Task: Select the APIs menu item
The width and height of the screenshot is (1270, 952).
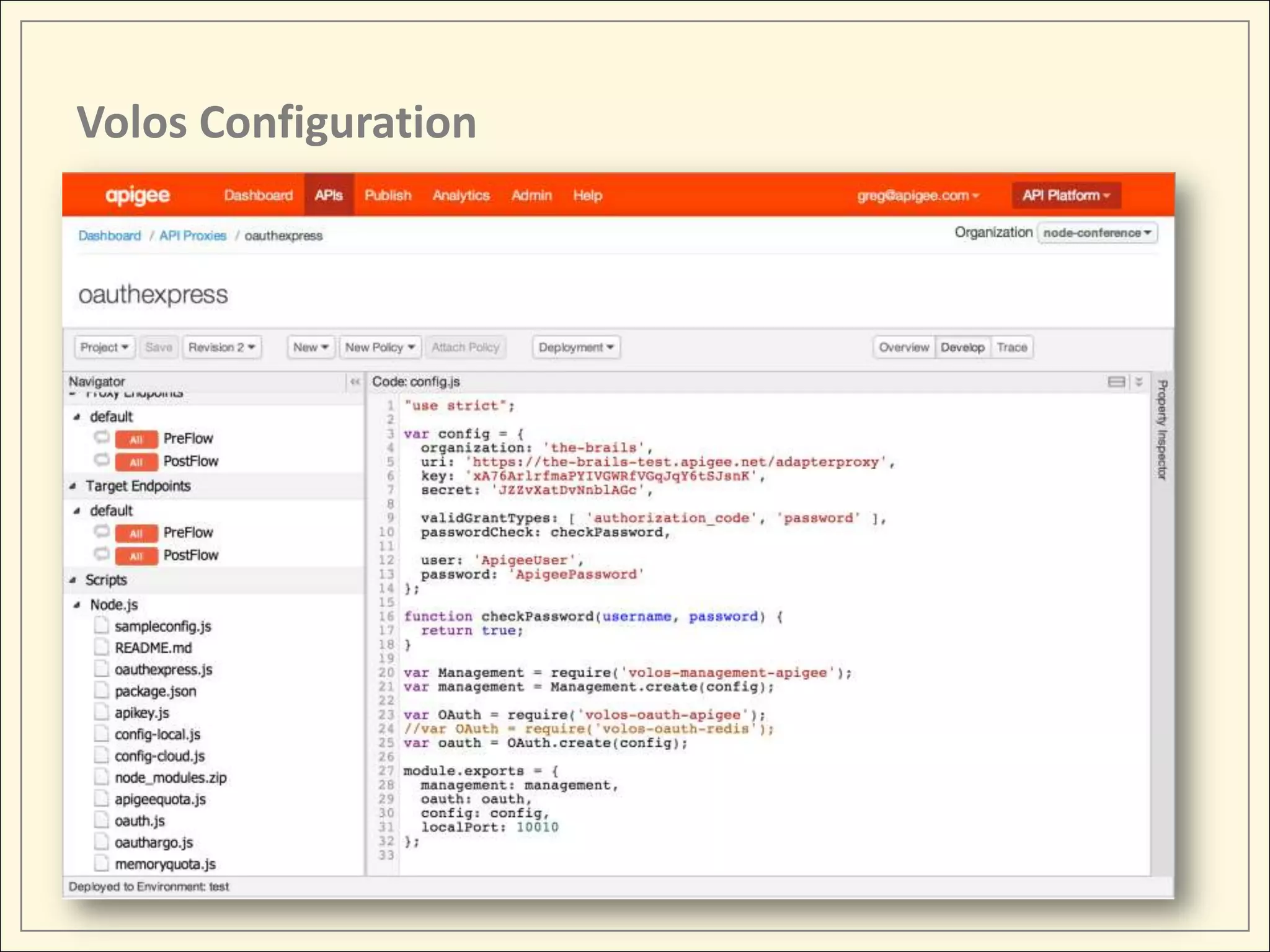Action: [329, 195]
